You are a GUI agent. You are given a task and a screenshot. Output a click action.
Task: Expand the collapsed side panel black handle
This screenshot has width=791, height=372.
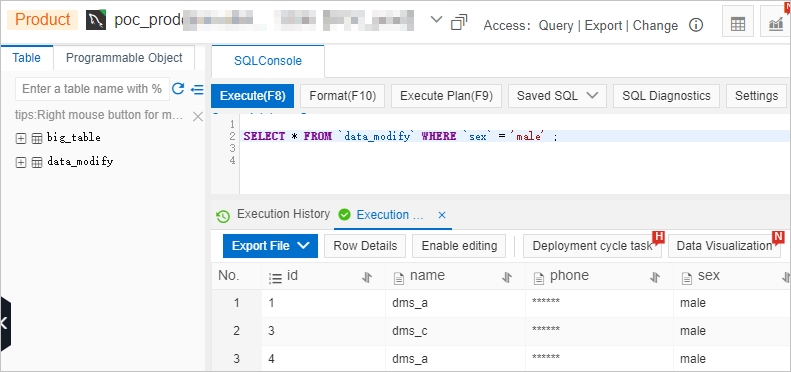[5, 324]
